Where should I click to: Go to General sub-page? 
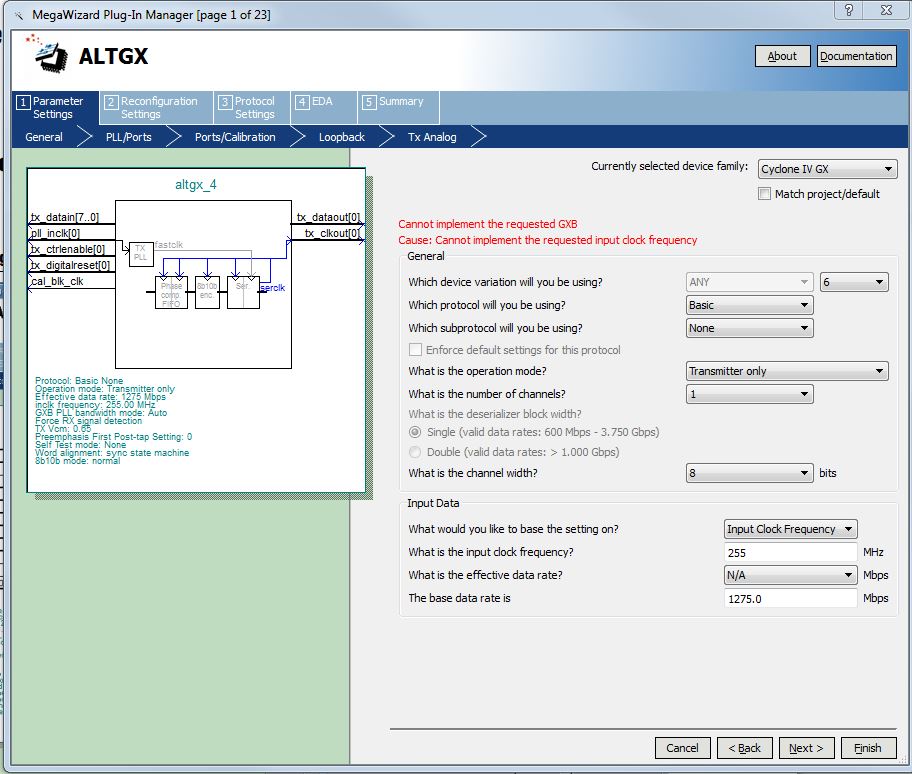coord(44,137)
